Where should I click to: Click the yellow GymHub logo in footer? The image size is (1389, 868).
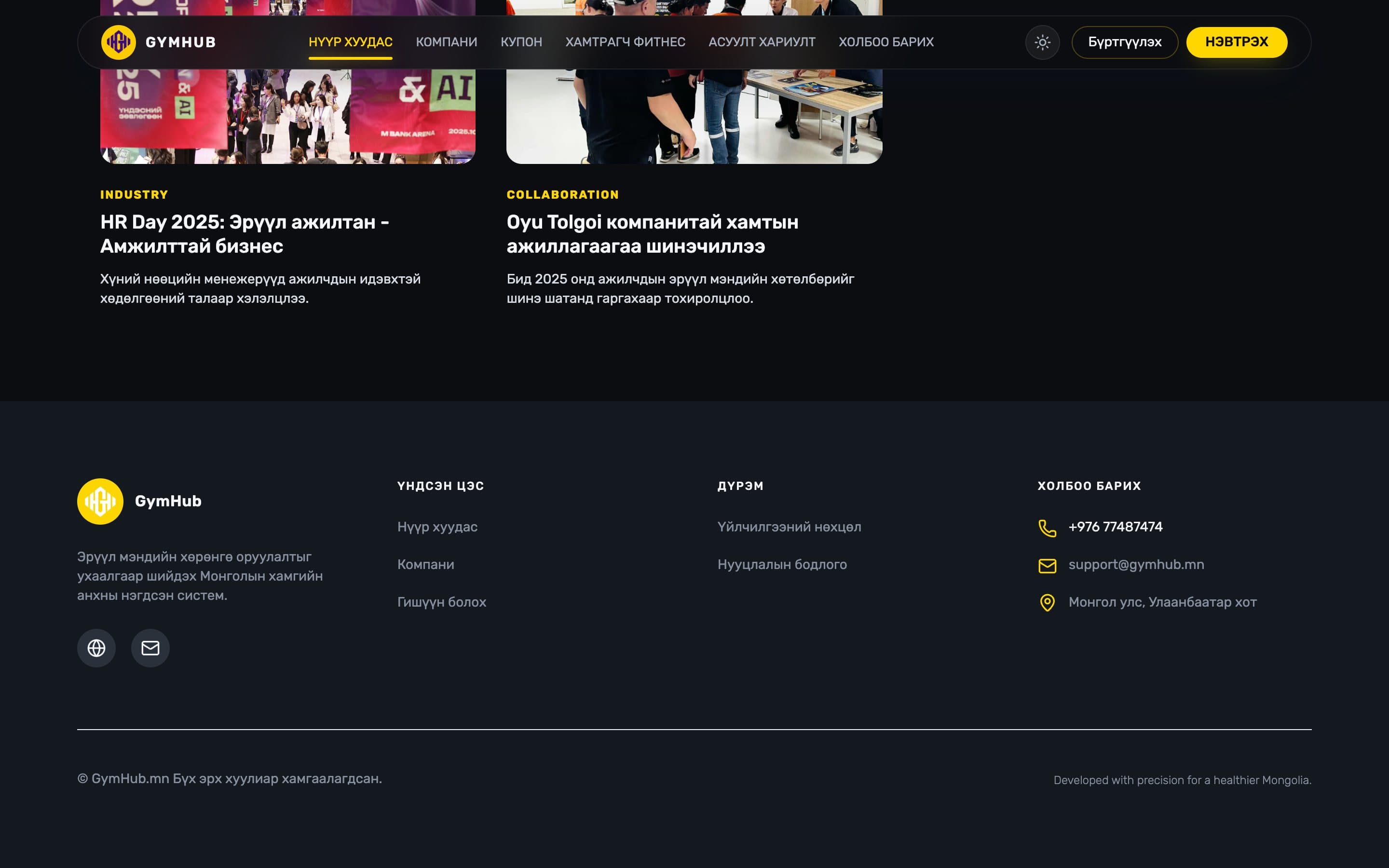coord(100,501)
